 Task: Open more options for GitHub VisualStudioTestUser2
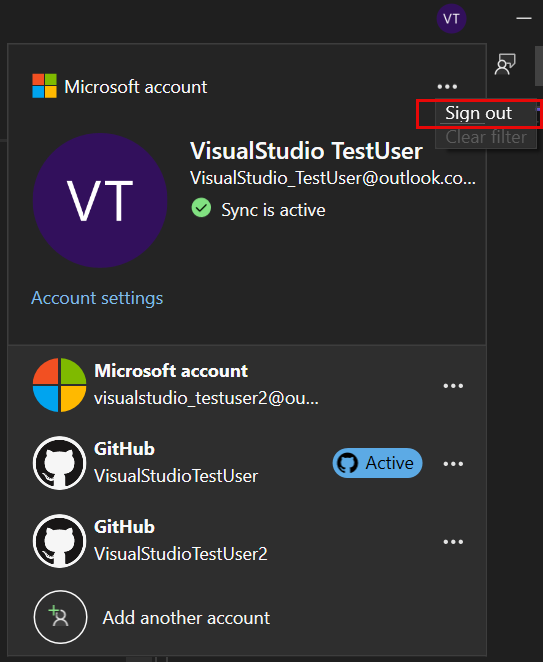pos(453,542)
